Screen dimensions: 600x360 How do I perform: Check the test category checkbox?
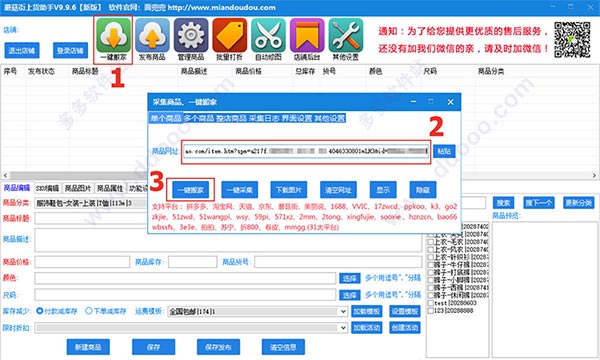click(x=430, y=303)
